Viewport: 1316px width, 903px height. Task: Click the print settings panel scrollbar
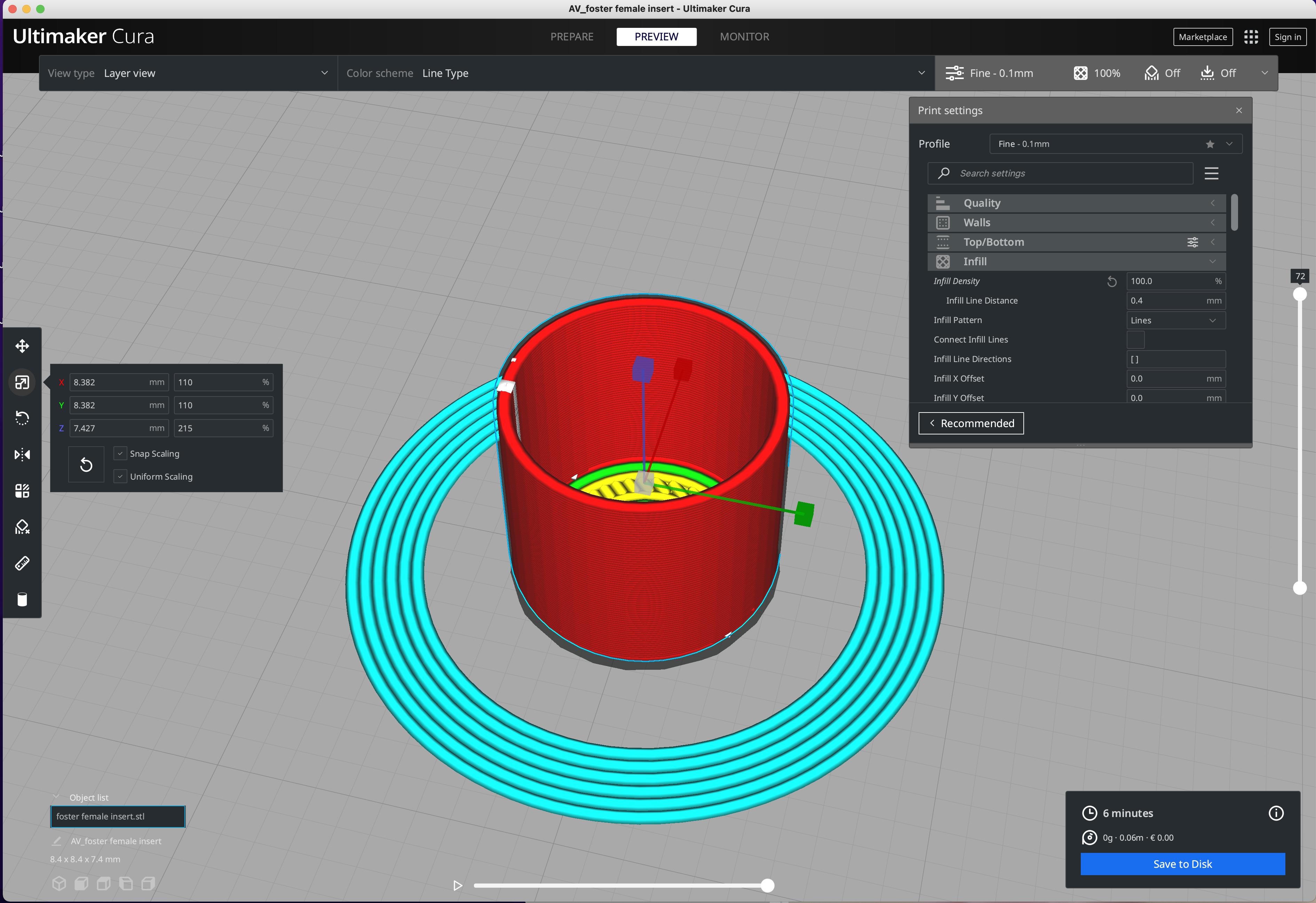click(1235, 212)
